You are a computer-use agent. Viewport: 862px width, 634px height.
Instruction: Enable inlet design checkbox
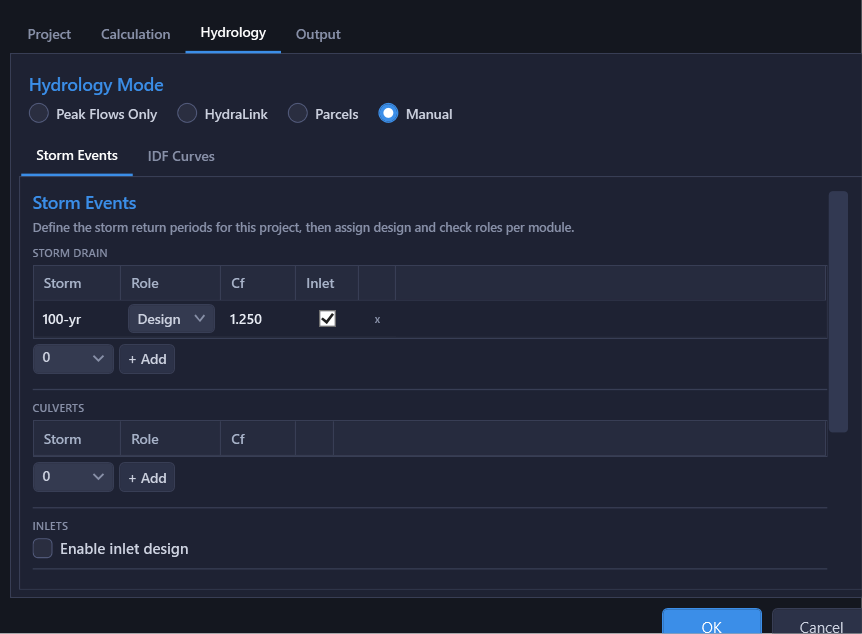(42, 548)
